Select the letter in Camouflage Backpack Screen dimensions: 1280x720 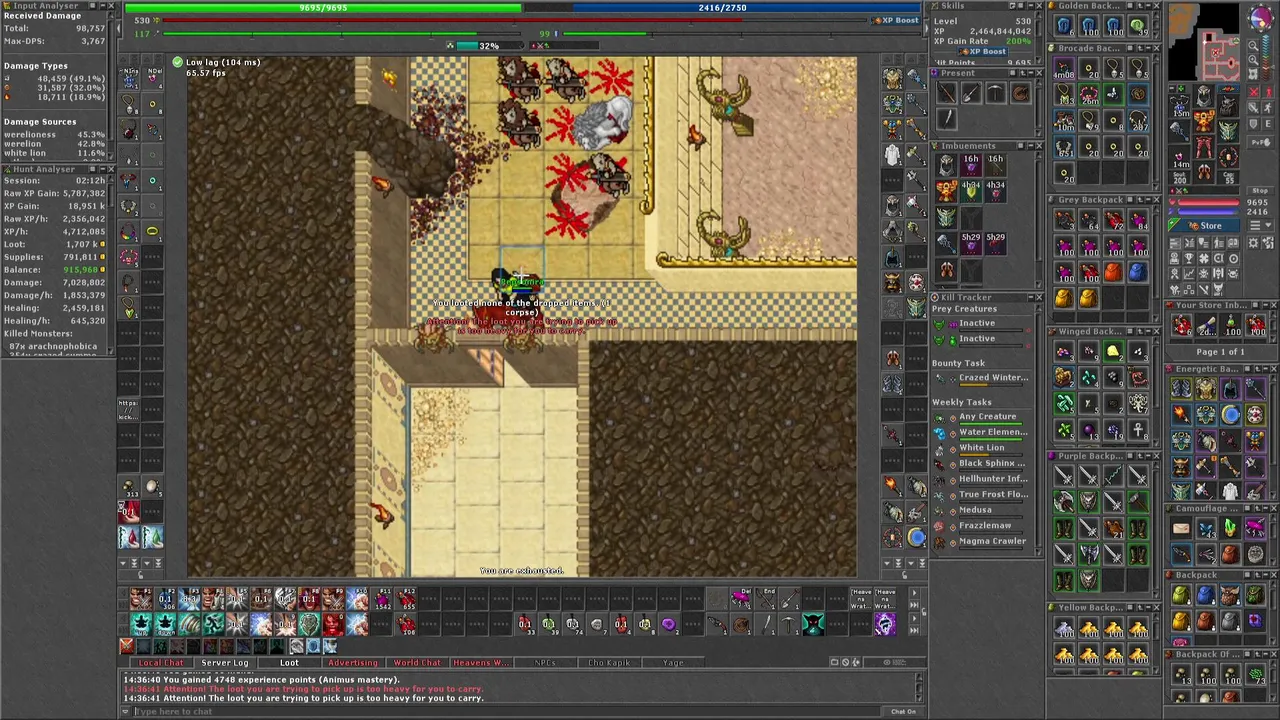click(x=1181, y=529)
